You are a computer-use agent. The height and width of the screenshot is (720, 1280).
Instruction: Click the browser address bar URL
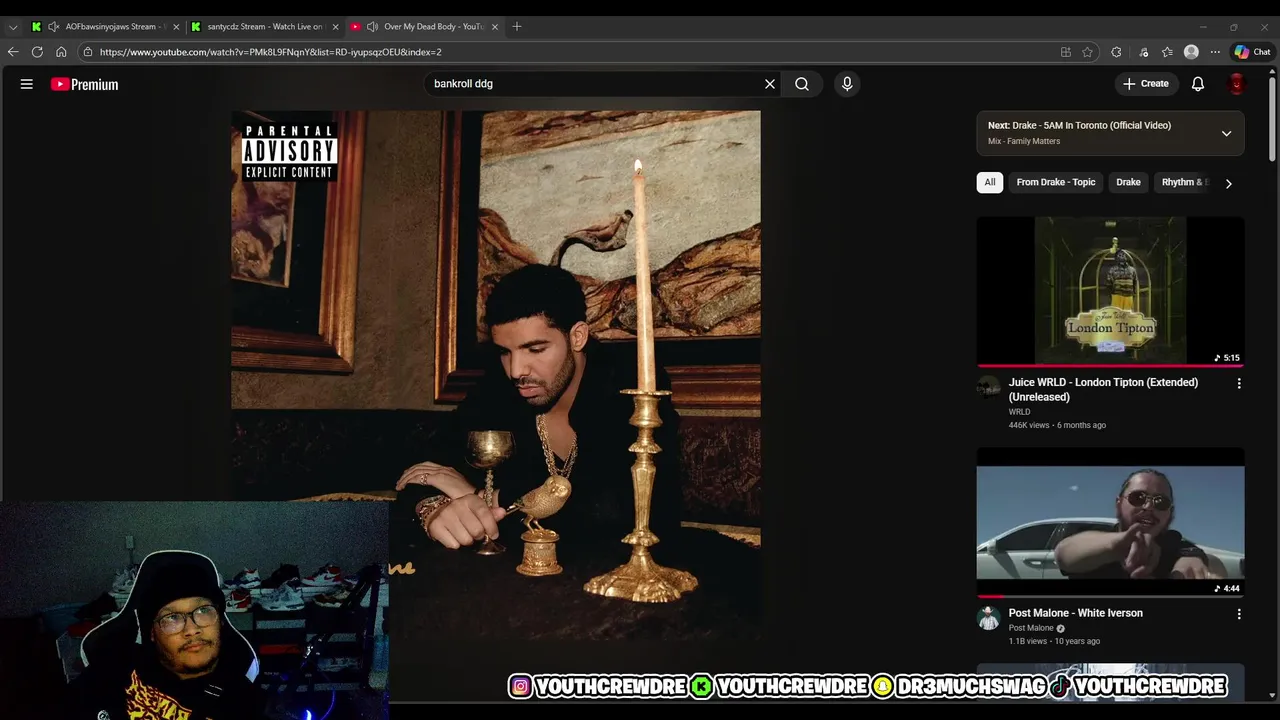click(271, 52)
